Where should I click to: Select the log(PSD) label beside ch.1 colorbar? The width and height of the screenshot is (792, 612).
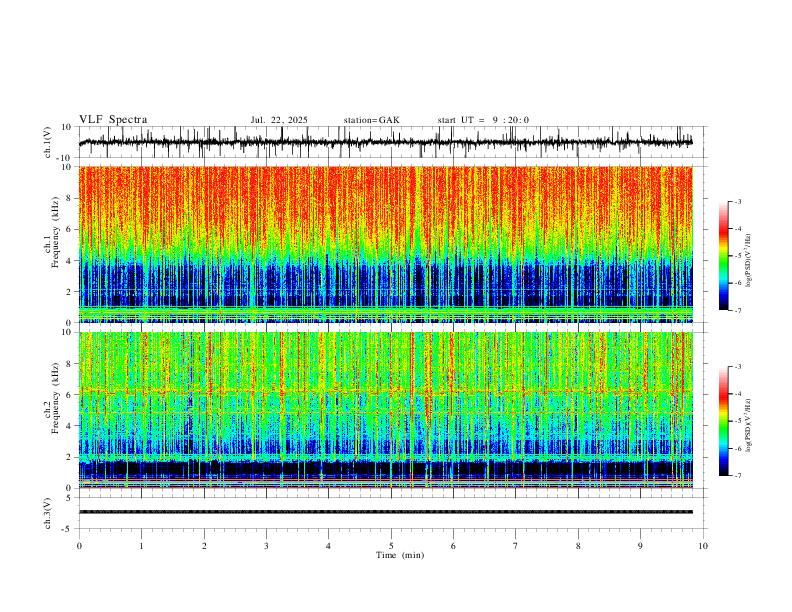pyautogui.click(x=748, y=260)
